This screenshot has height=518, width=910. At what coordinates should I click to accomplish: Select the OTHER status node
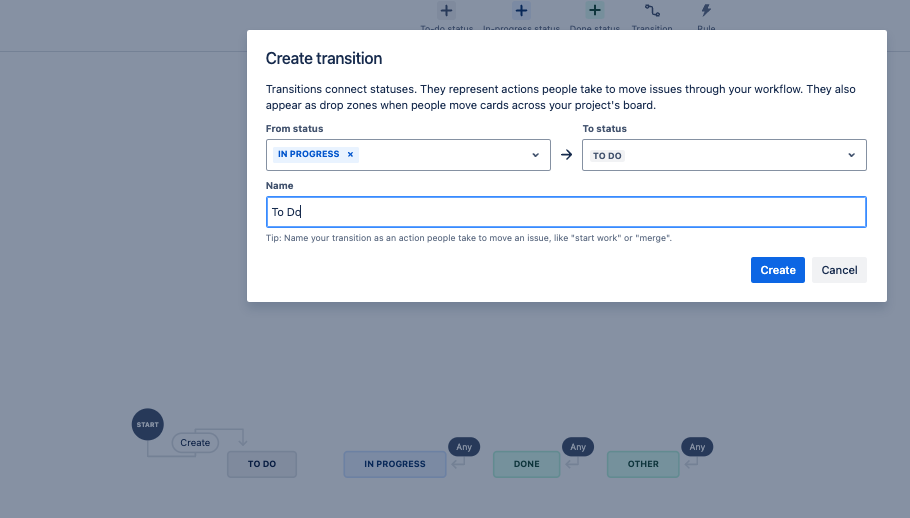(643, 464)
